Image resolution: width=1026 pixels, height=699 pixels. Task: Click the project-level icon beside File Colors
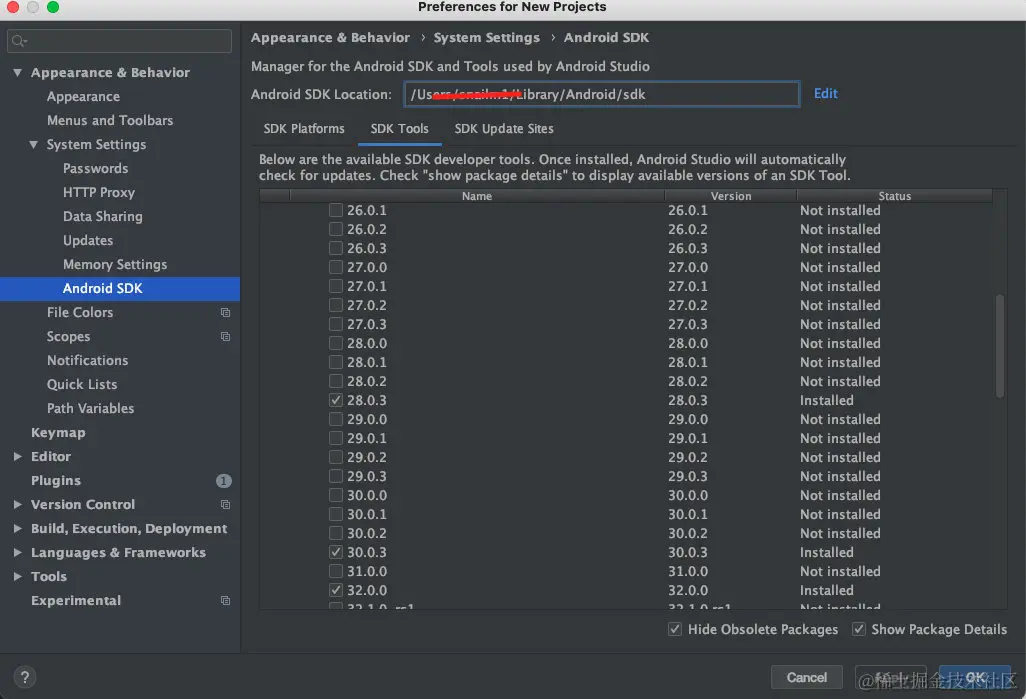pyautogui.click(x=225, y=313)
